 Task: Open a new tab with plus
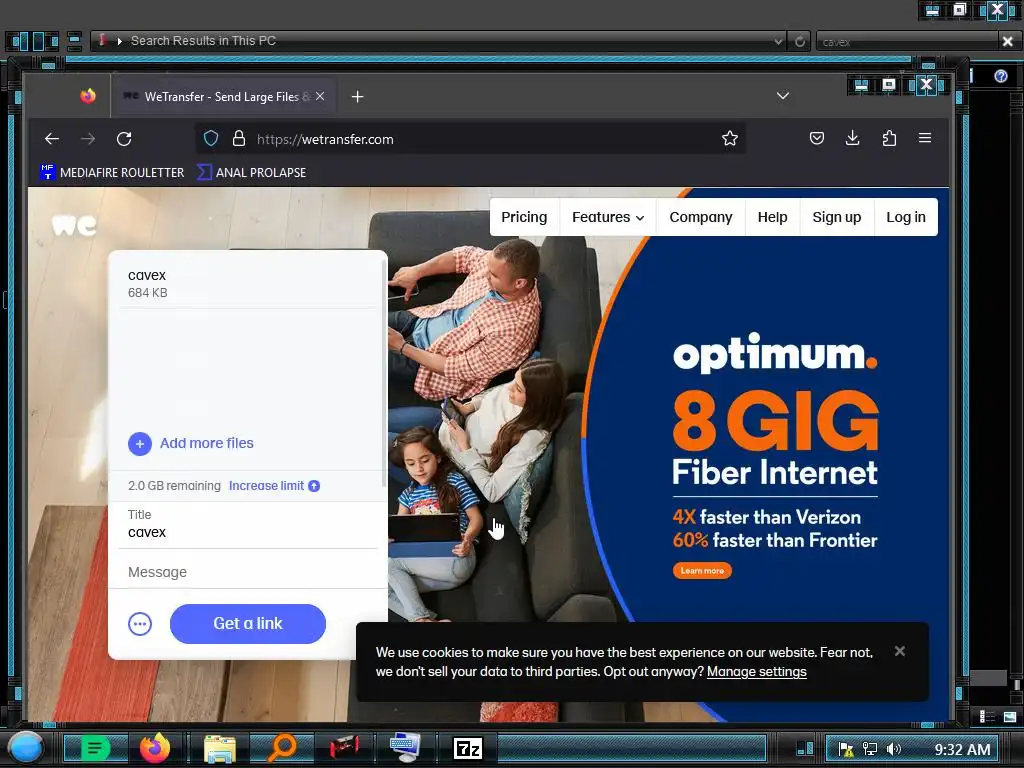point(357,97)
